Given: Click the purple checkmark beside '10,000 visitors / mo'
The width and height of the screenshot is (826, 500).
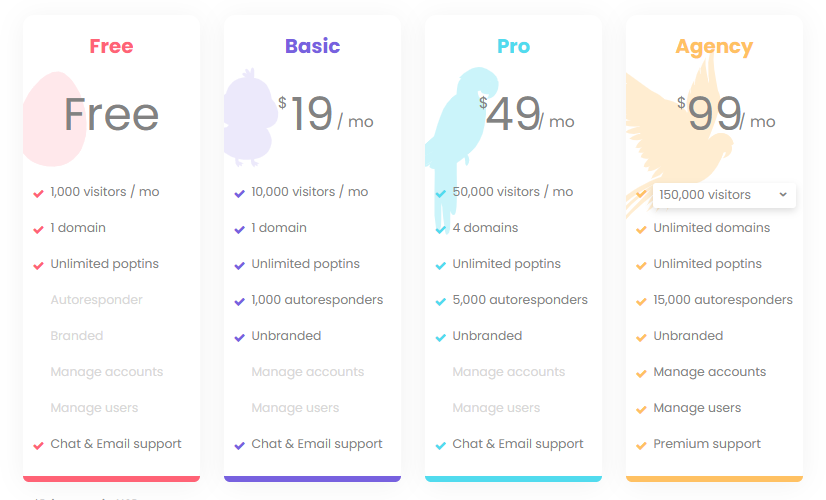Looking at the screenshot, I should point(239,193).
